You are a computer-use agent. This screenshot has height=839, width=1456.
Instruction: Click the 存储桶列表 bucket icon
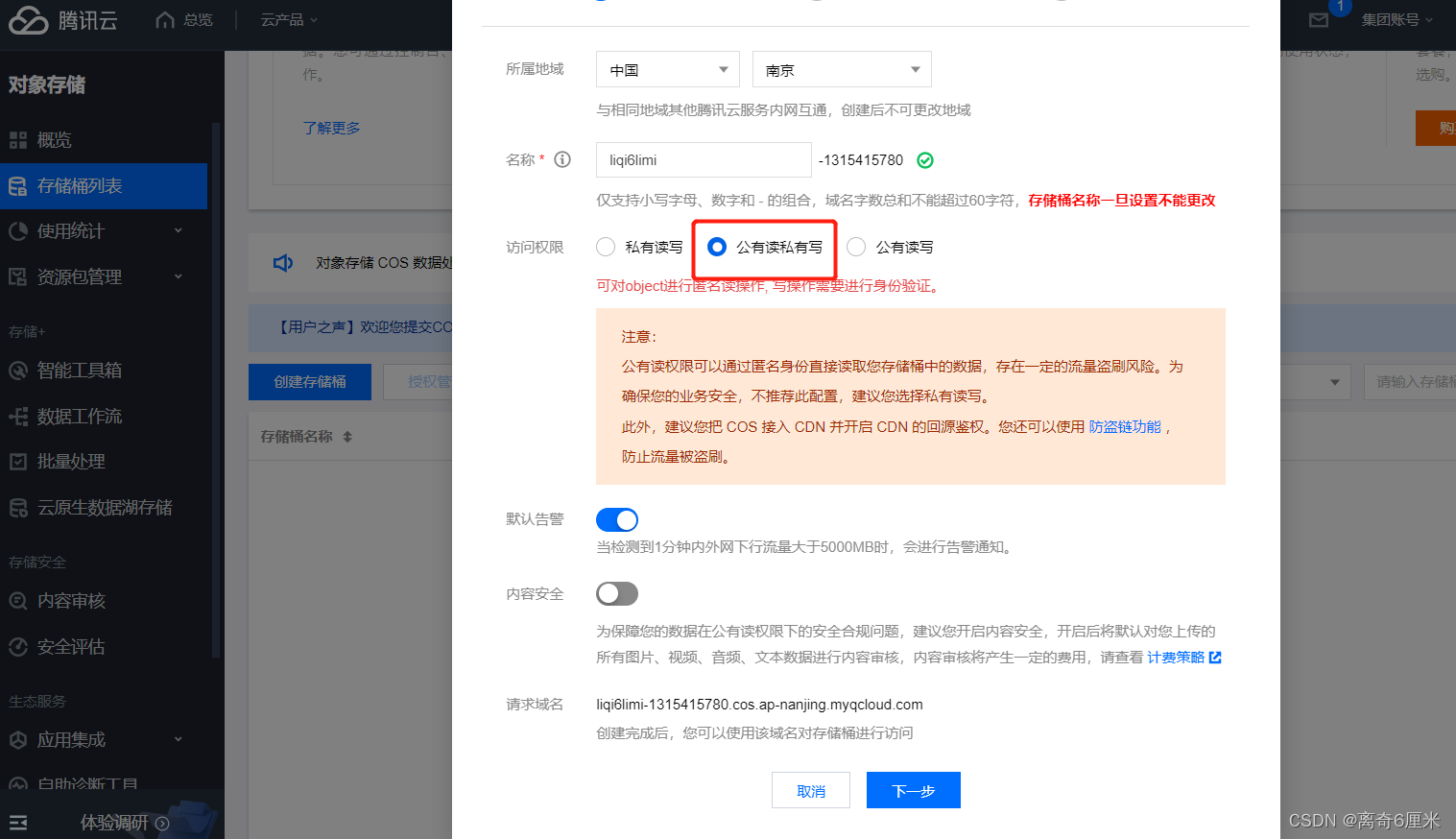(x=17, y=186)
